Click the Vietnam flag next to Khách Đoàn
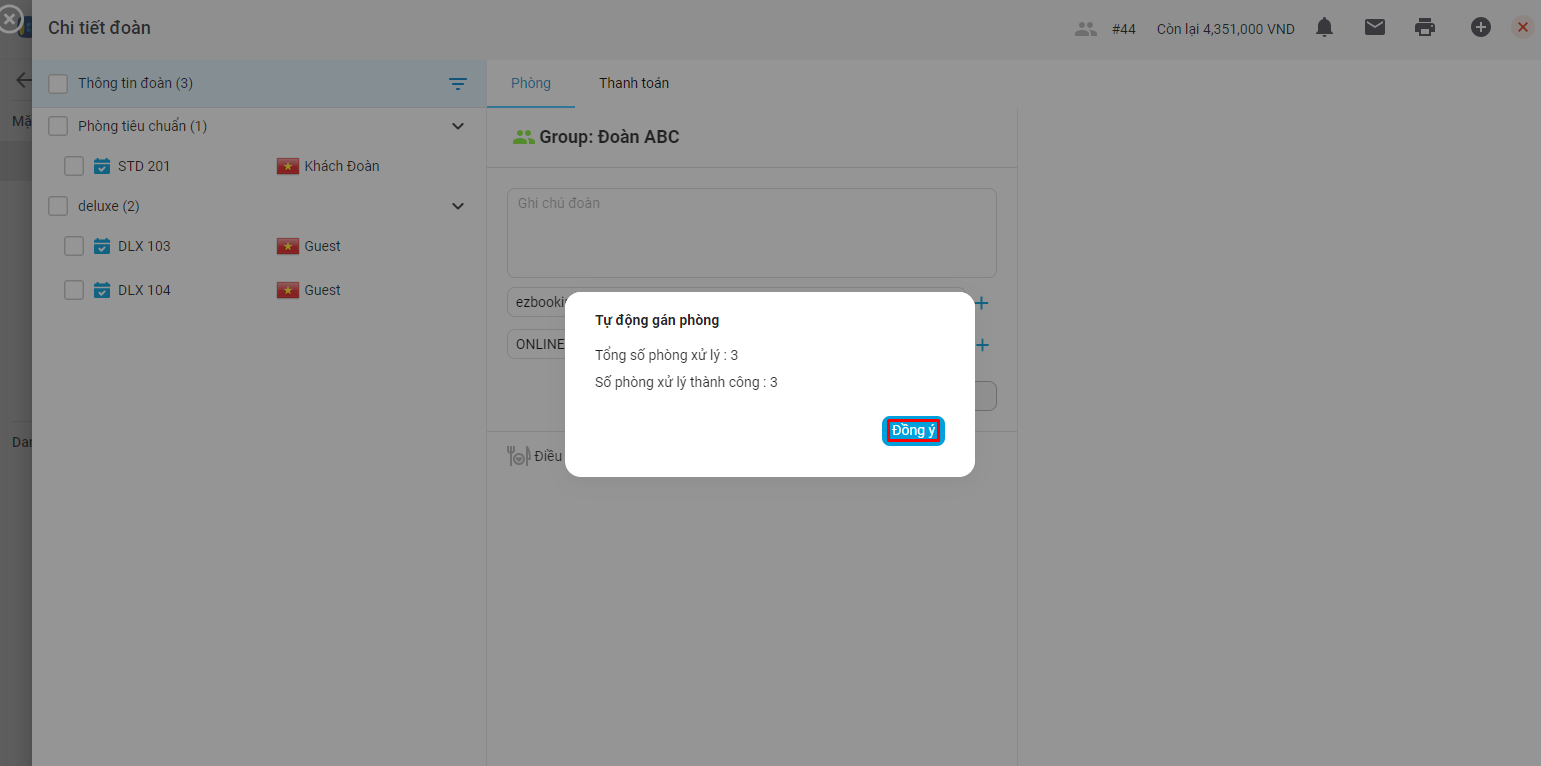The image size is (1541, 766). pyautogui.click(x=288, y=166)
